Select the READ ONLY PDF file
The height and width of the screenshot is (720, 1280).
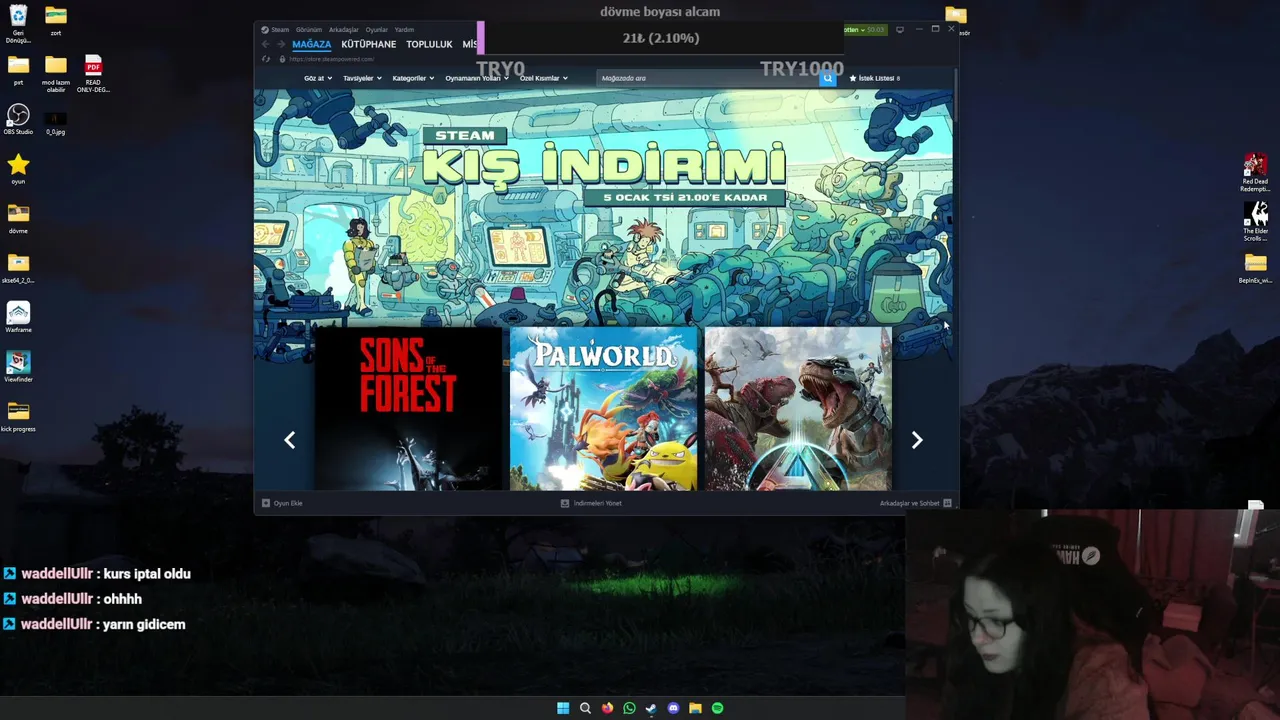click(x=93, y=74)
